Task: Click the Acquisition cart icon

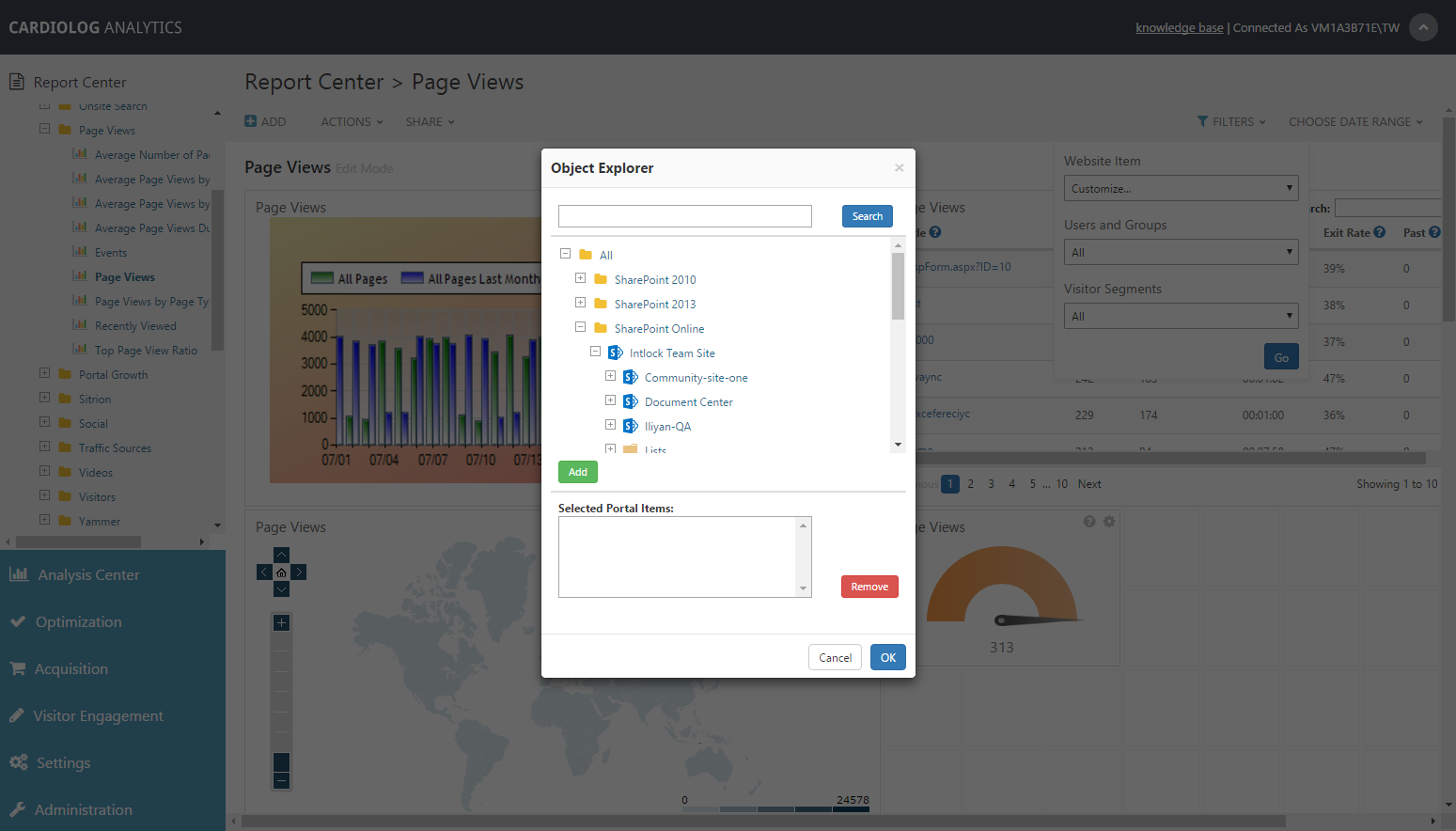Action: [x=18, y=668]
